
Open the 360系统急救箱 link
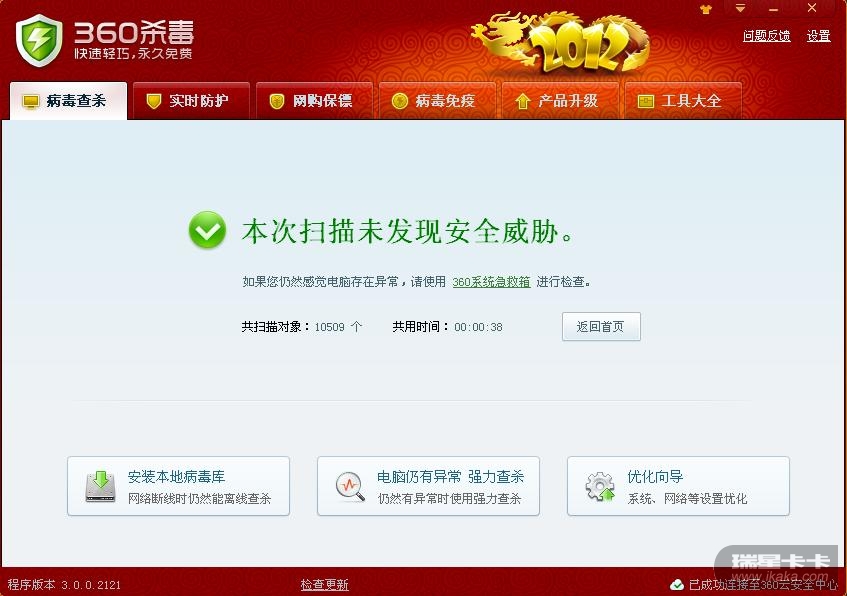click(x=491, y=282)
